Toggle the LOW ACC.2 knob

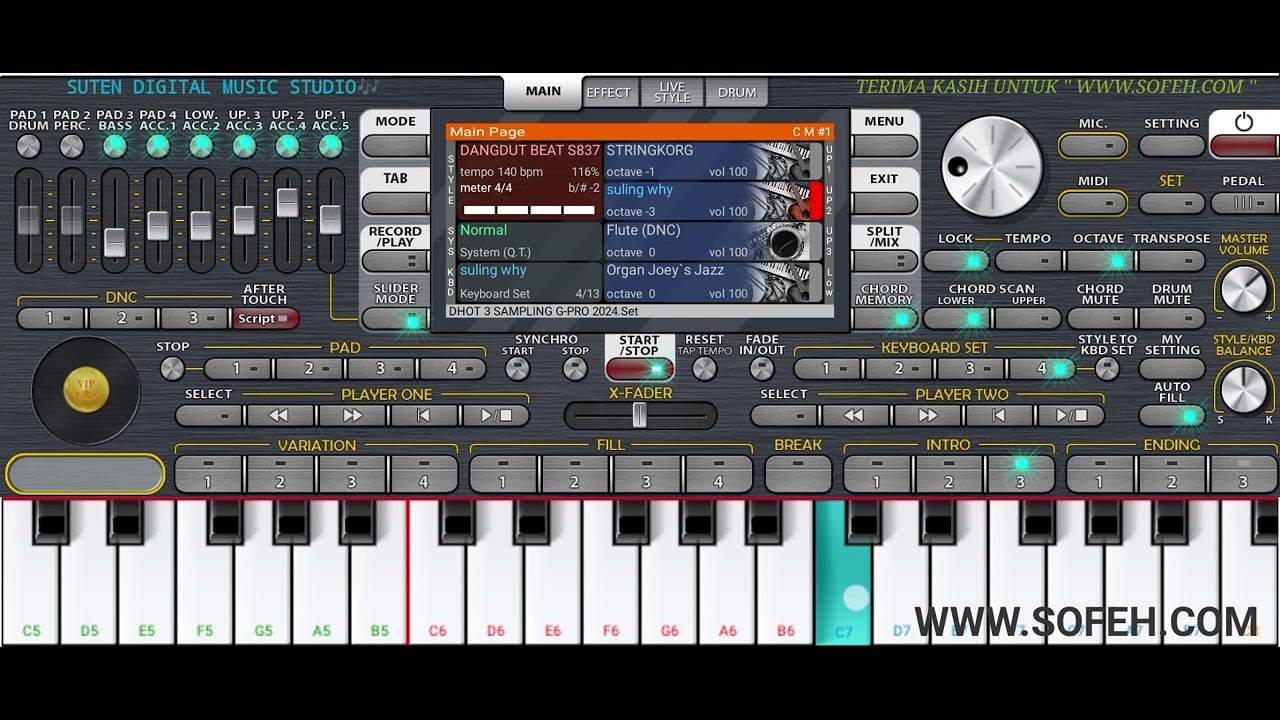pos(201,146)
